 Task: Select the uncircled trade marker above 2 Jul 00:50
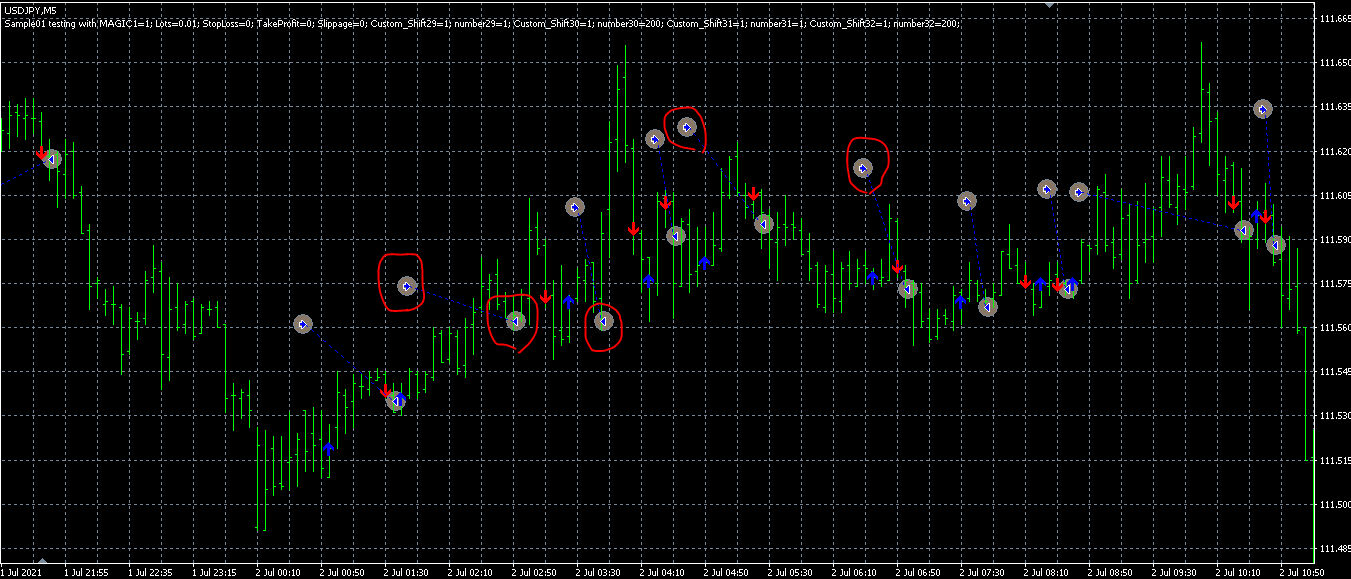303,324
